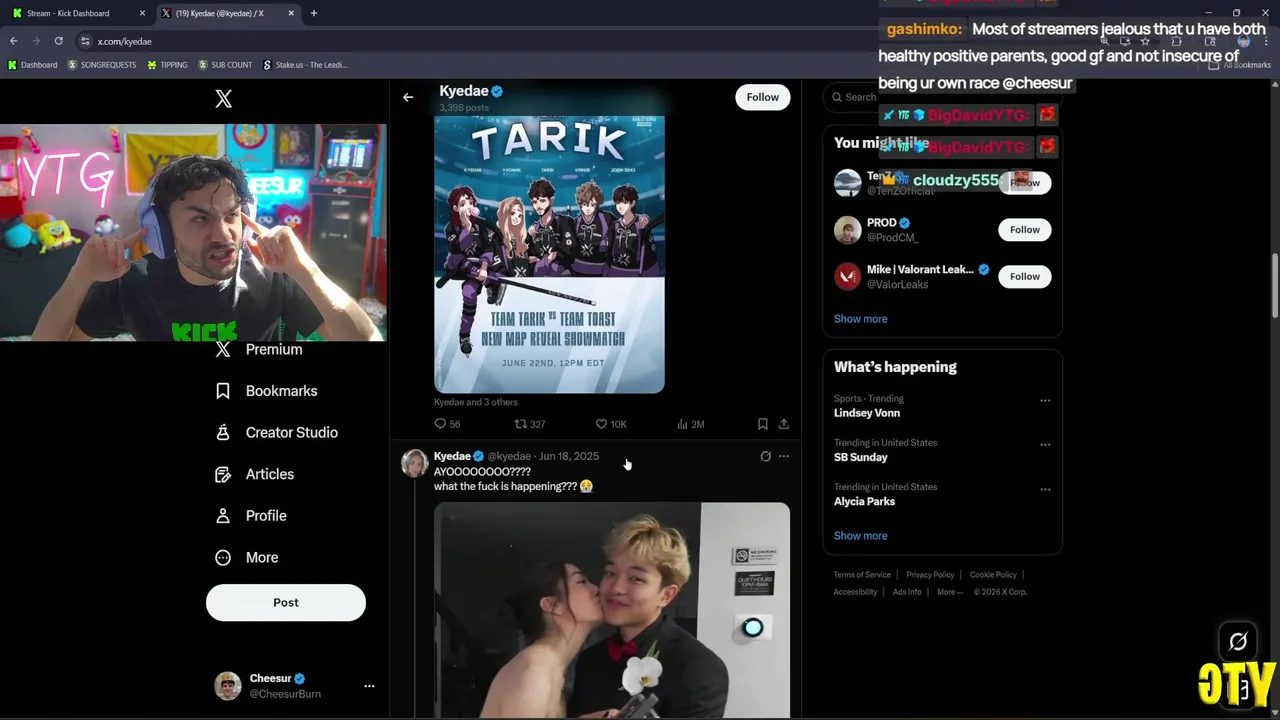
Task: Close the Kyedae X browser tab
Action: pyautogui.click(x=291, y=13)
